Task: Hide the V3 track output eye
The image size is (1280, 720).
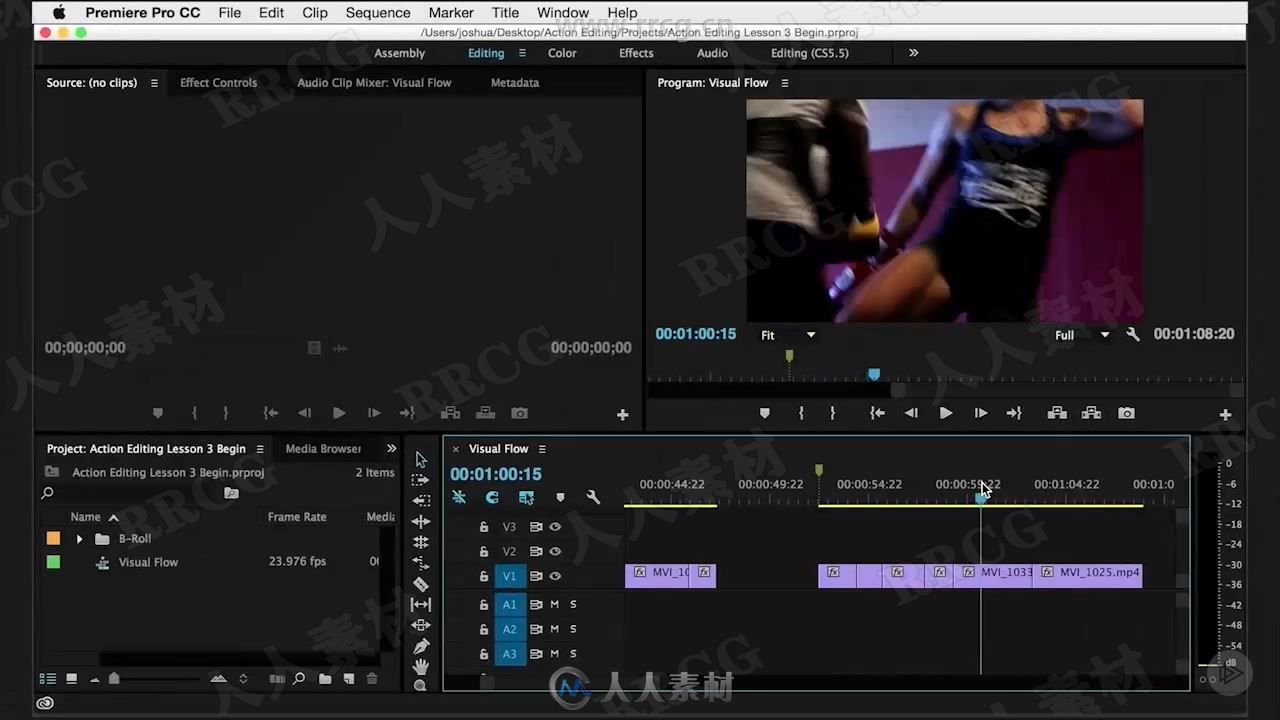Action: 555,527
